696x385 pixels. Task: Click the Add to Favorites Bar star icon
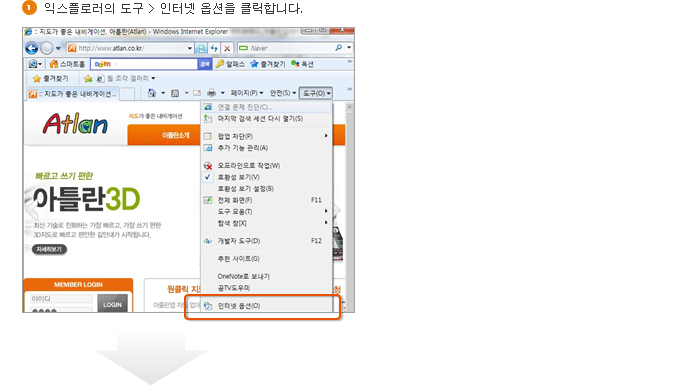[x=88, y=79]
